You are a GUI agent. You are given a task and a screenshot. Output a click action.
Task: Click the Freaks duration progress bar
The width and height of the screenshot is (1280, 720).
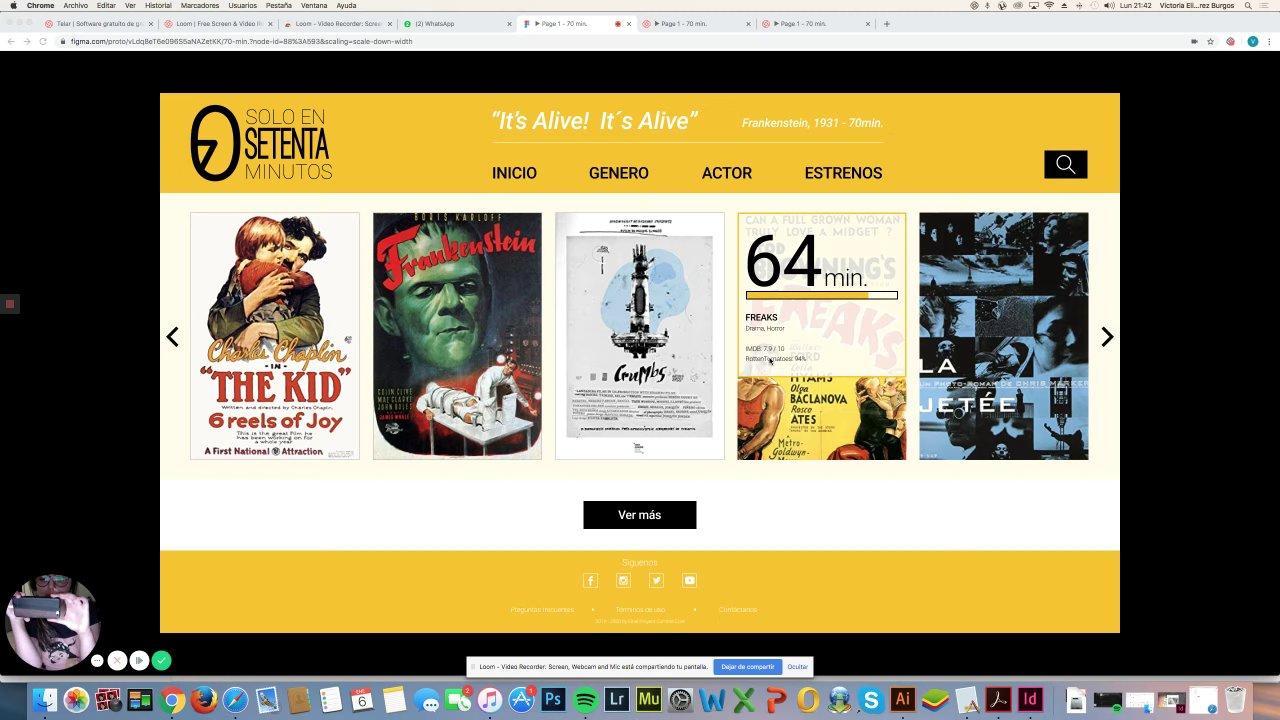point(821,295)
